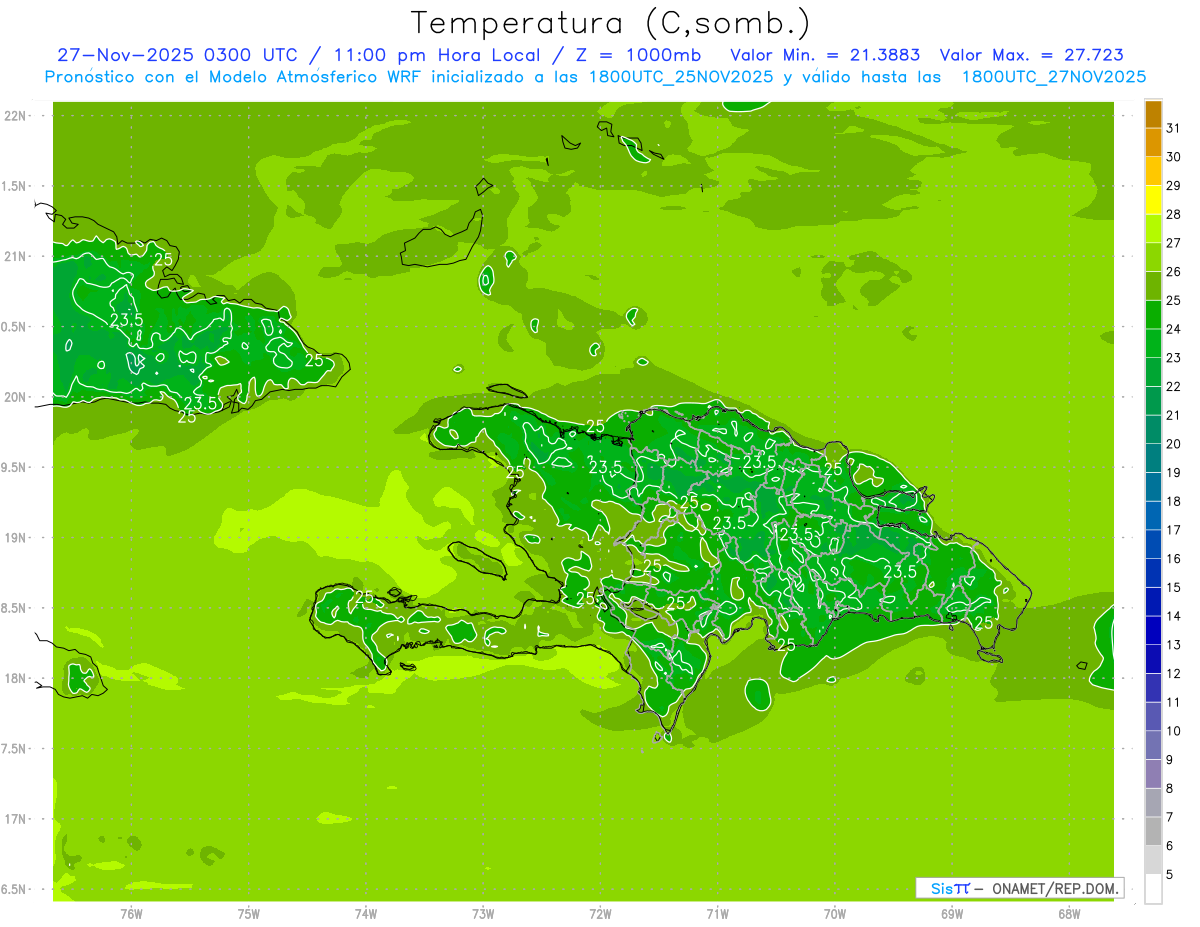
Task: Click the 76W longitude axis label
Action: coord(131,914)
